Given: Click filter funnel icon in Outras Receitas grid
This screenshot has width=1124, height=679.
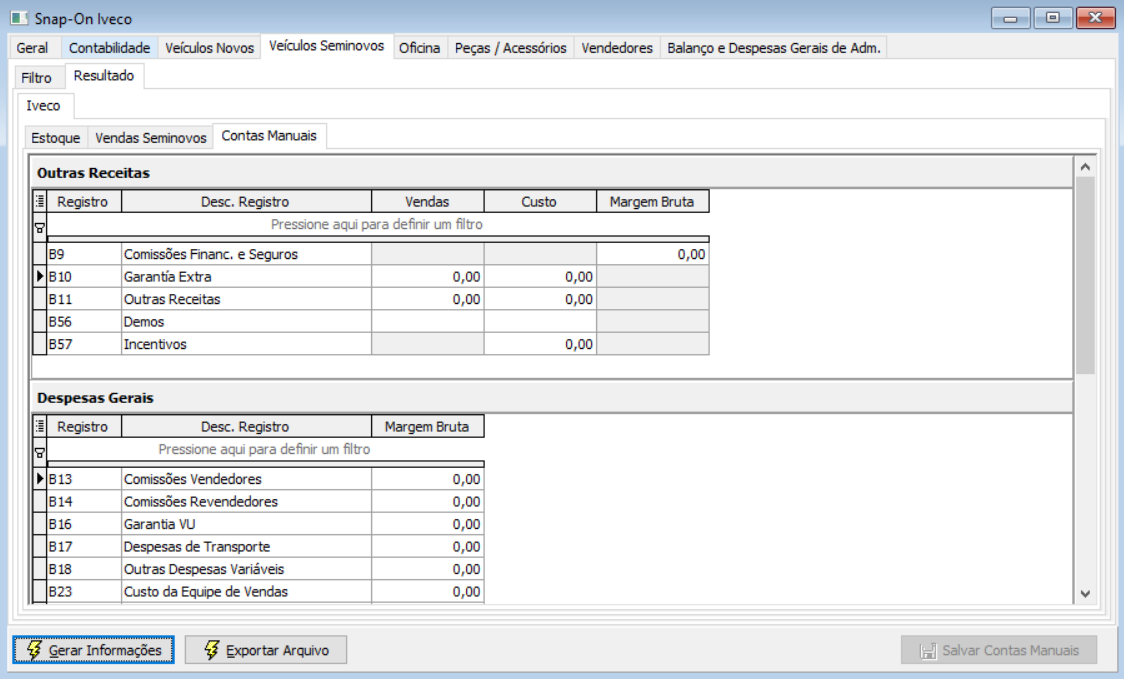Looking at the screenshot, I should (x=40, y=228).
